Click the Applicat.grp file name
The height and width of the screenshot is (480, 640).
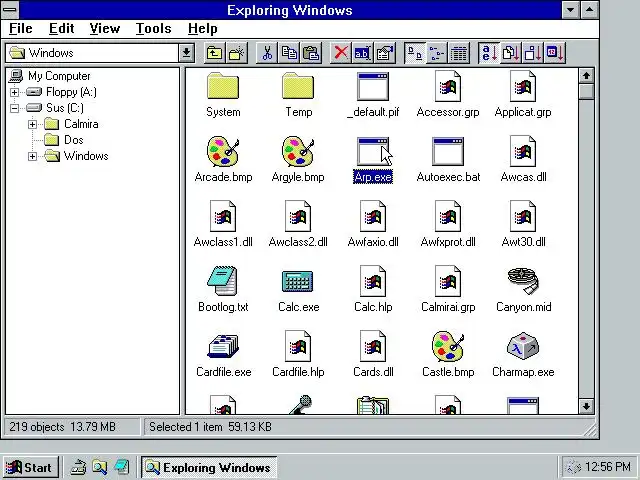(x=523, y=112)
